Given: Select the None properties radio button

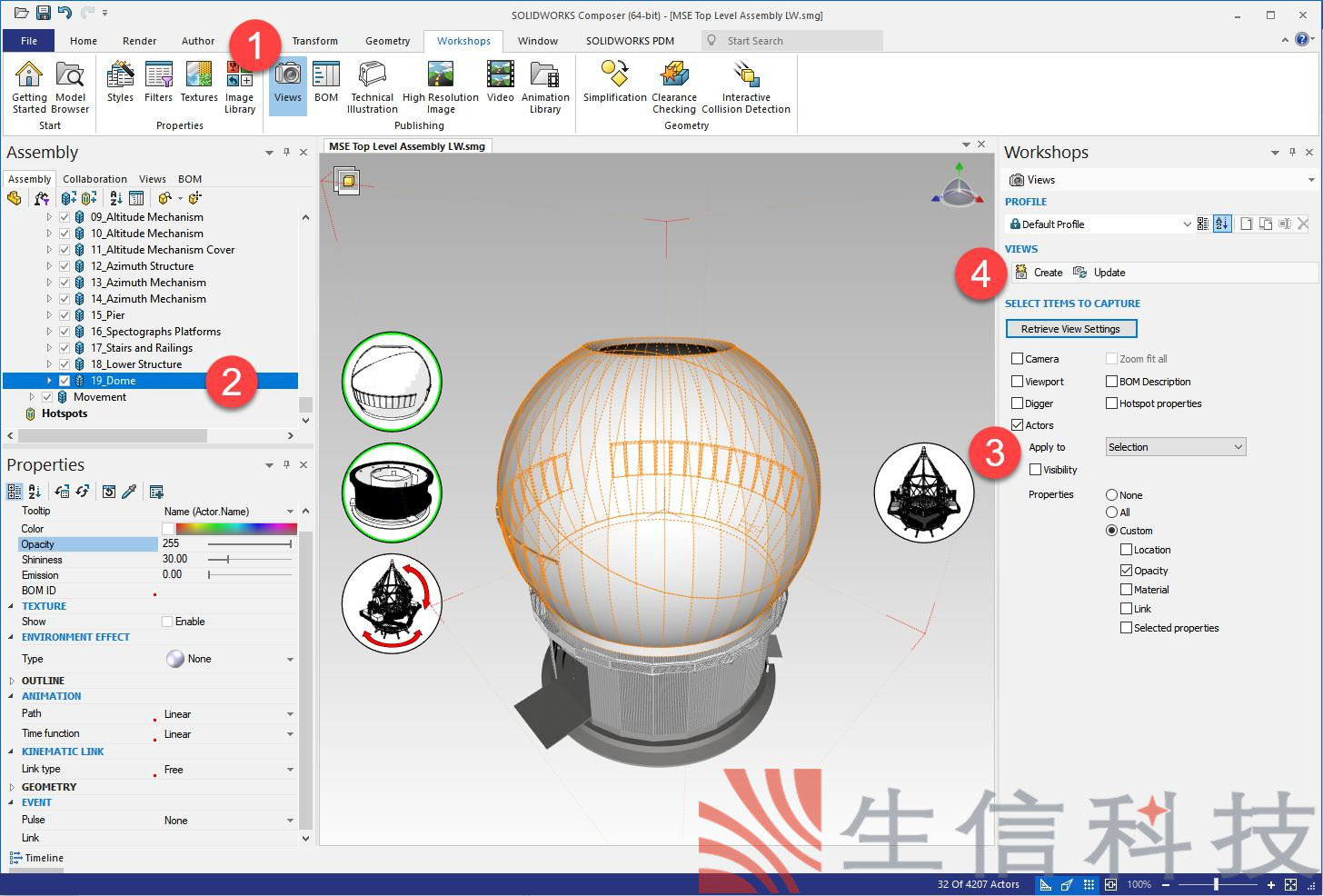Looking at the screenshot, I should [1111, 495].
